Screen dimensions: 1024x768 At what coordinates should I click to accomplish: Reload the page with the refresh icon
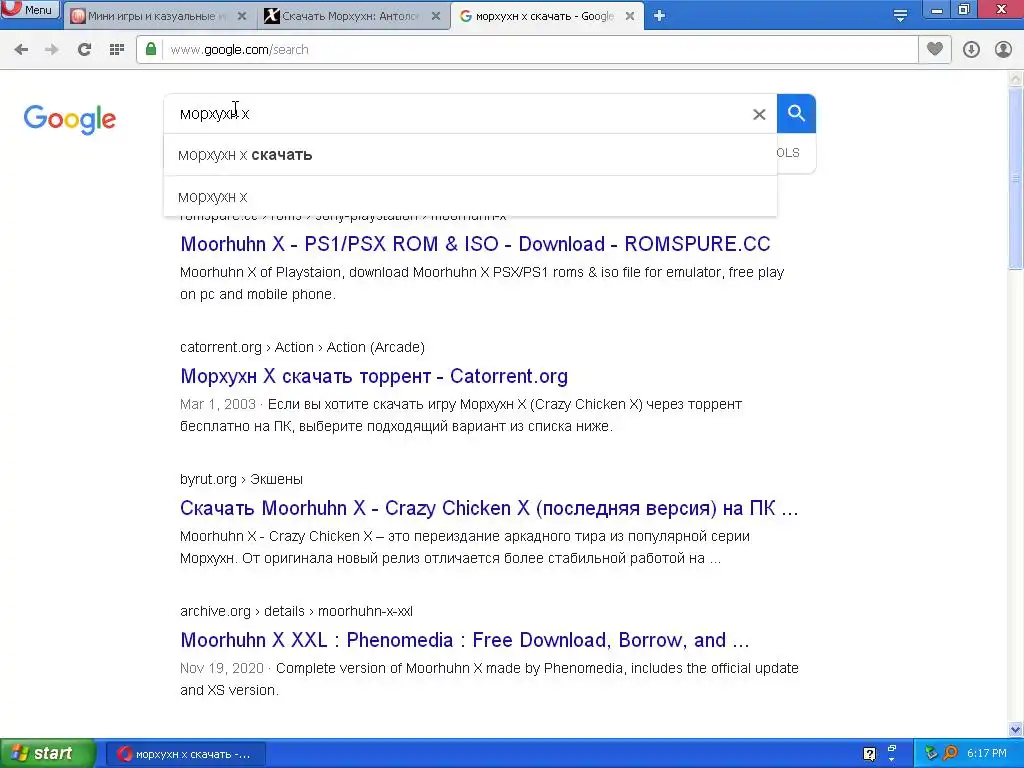[x=84, y=50]
